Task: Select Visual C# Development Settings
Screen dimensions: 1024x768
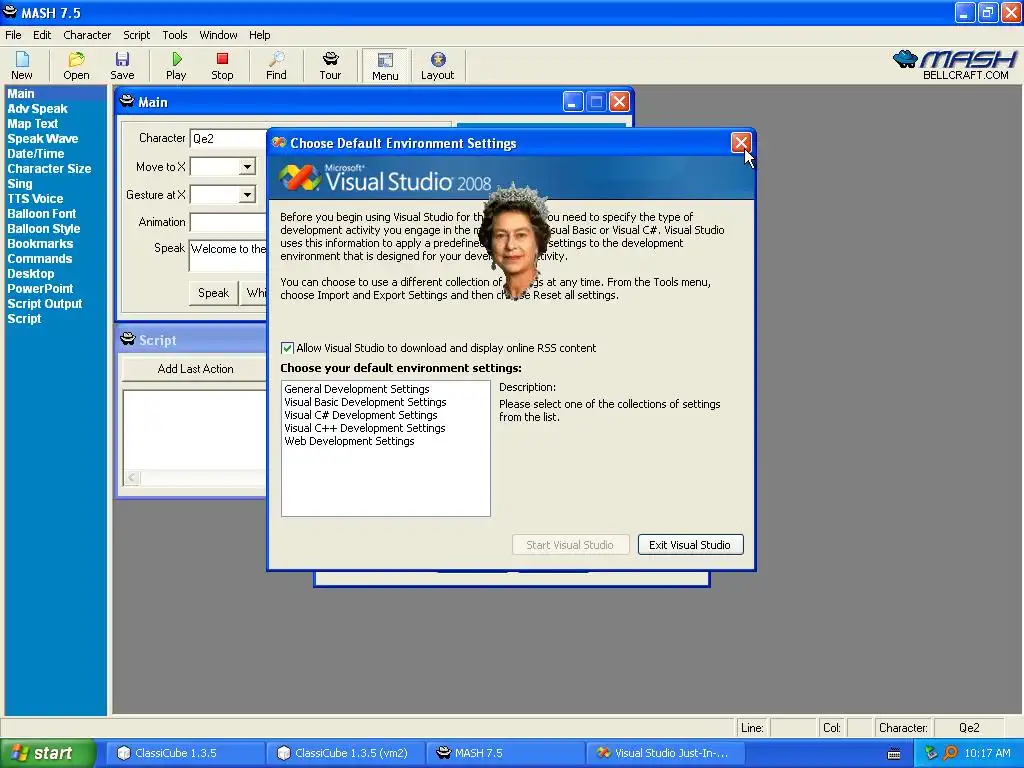Action: (x=360, y=415)
